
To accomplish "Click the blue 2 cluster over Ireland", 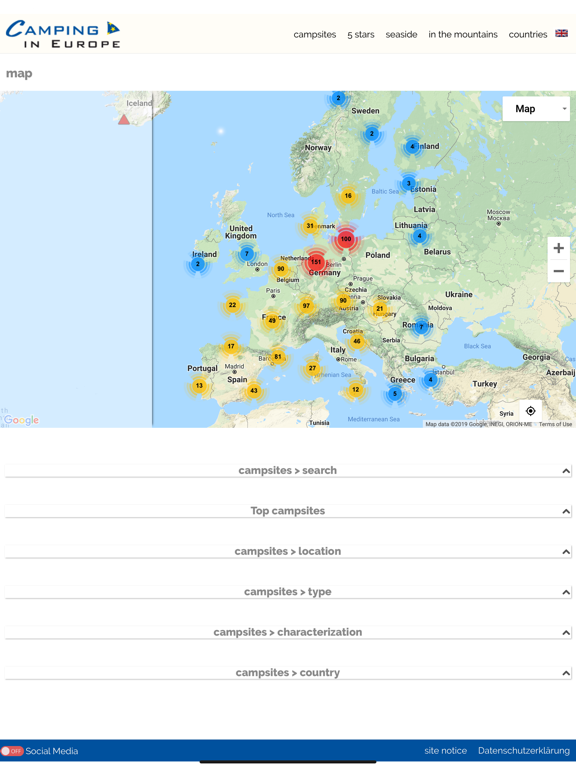I will tap(198, 264).
